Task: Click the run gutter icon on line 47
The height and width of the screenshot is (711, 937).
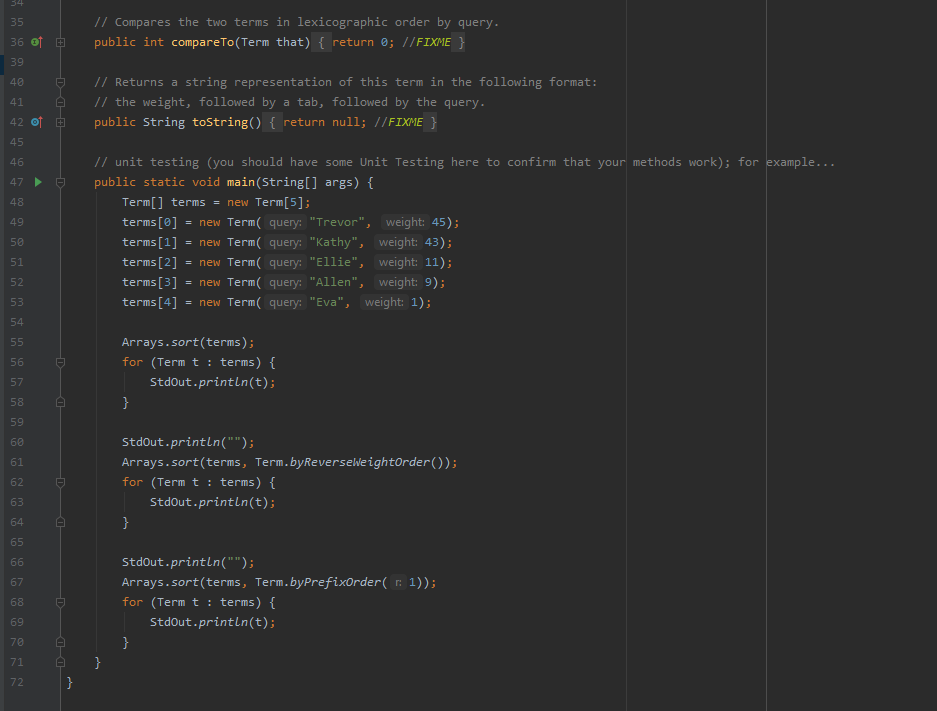Action: [x=36, y=181]
